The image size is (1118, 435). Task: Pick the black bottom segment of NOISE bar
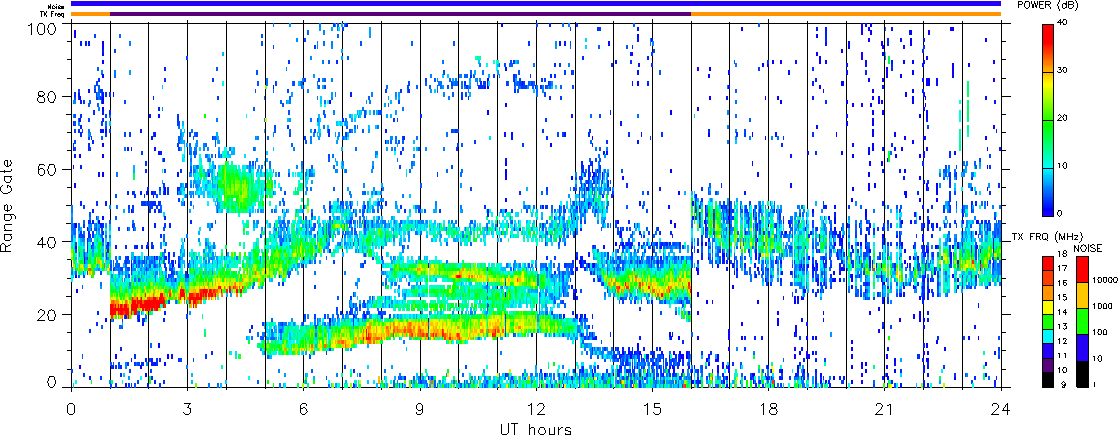(x=1082, y=374)
